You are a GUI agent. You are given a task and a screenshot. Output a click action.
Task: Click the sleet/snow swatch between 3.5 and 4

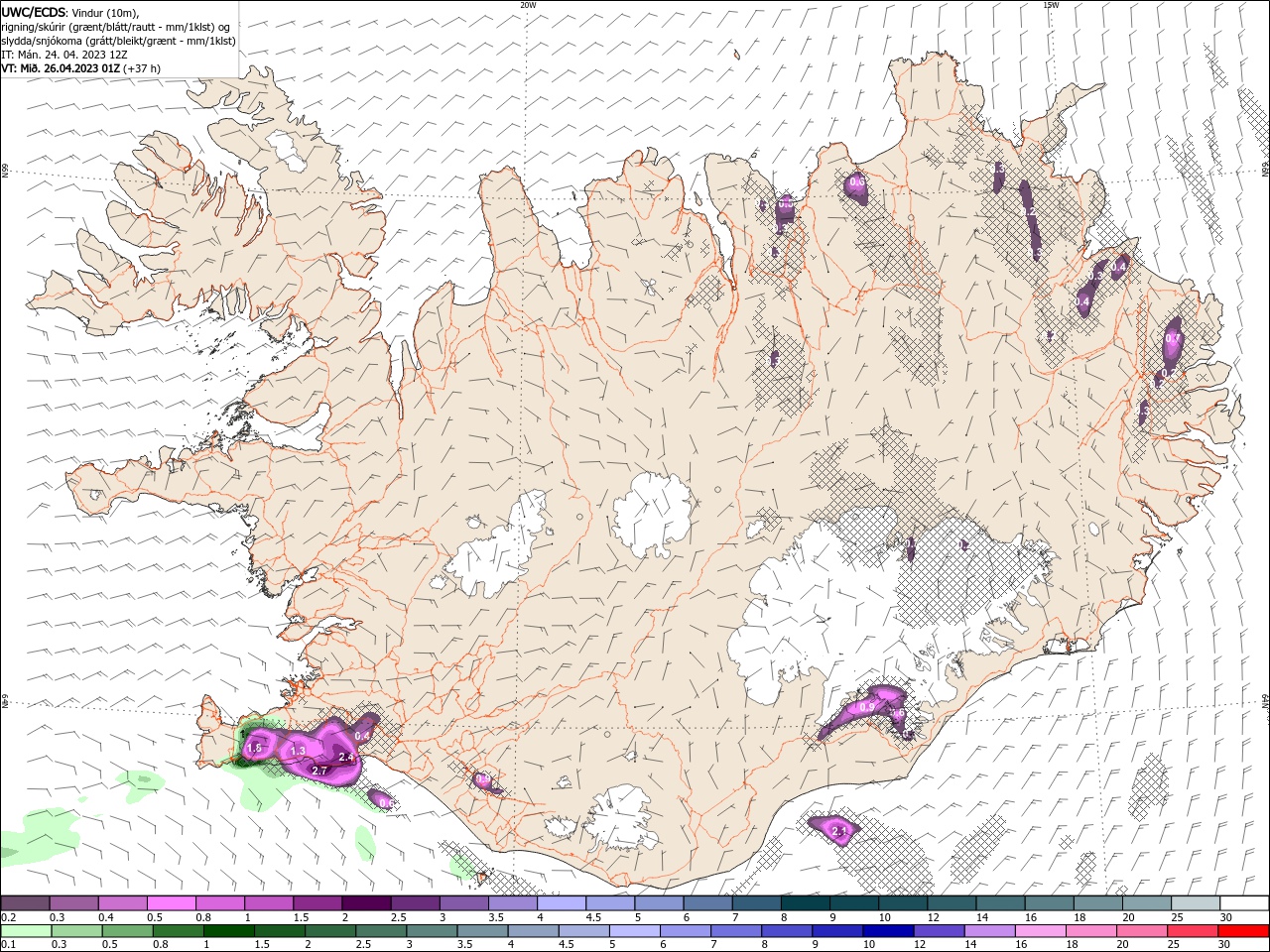tap(513, 903)
